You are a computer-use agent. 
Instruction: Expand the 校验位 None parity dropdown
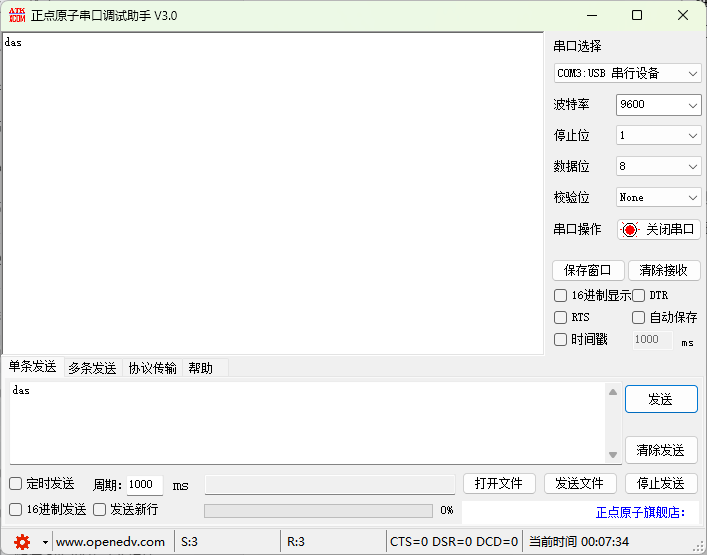[x=658, y=198]
